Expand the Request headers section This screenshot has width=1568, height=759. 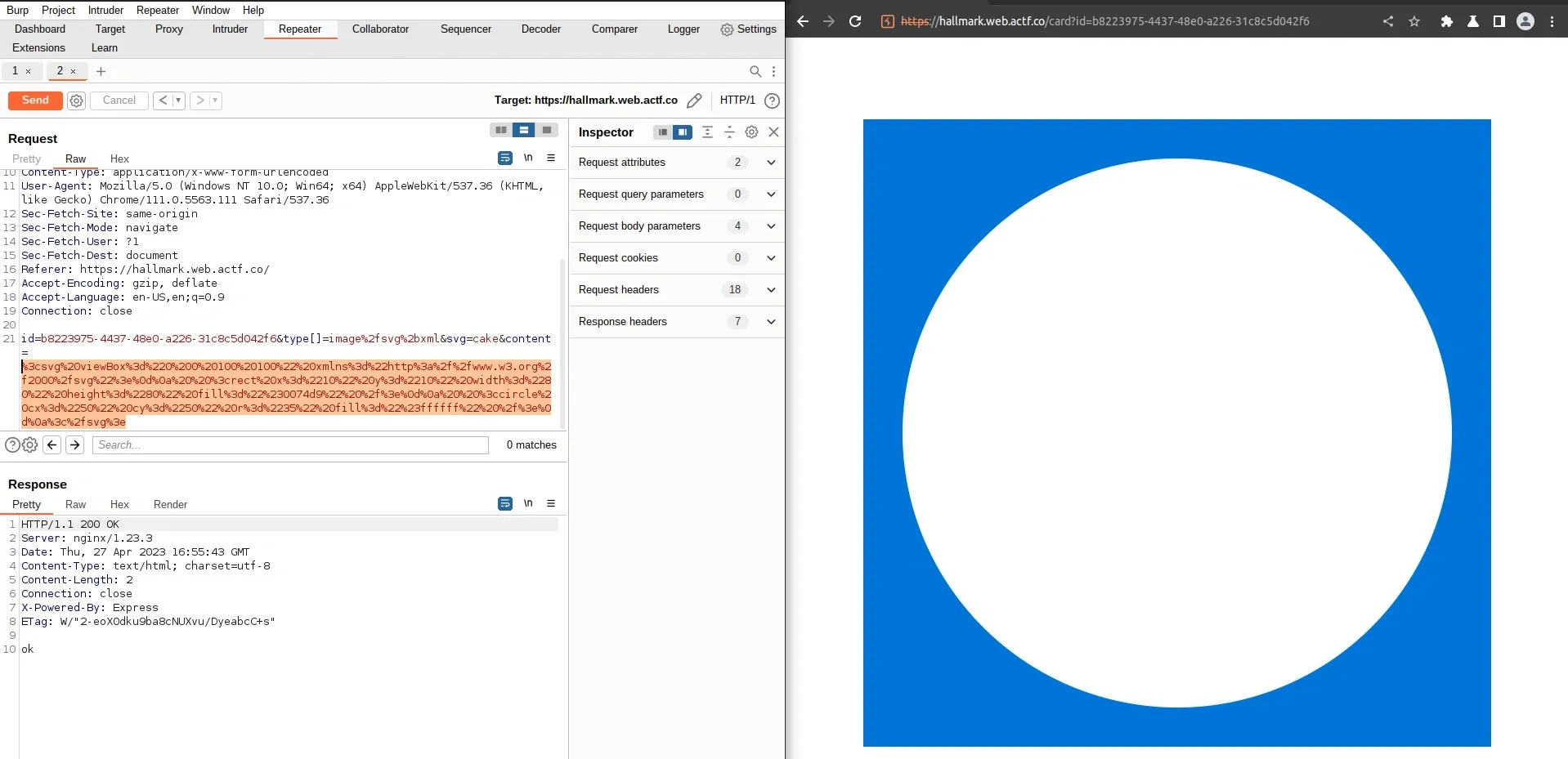tap(770, 290)
